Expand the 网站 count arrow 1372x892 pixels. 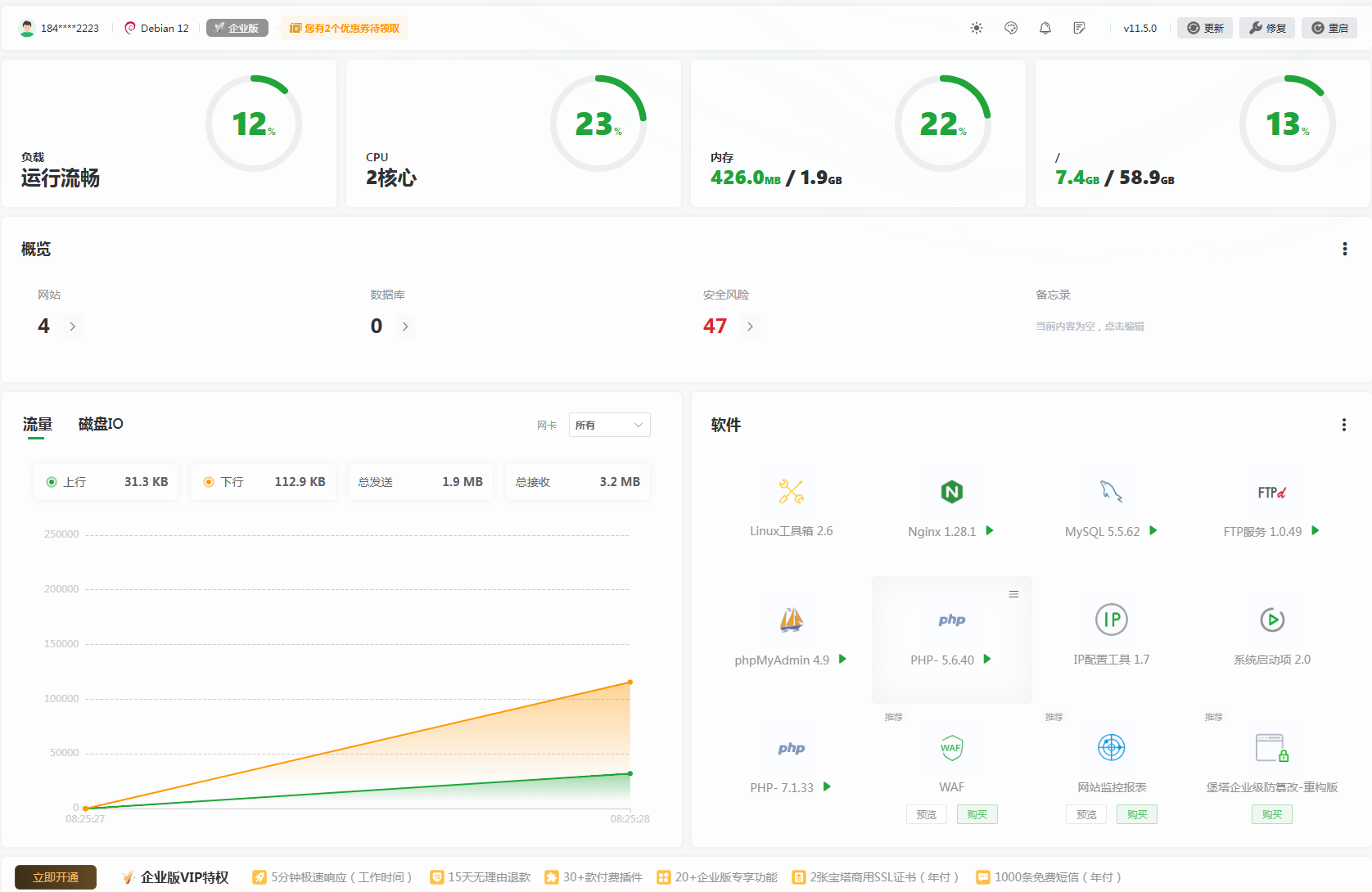[73, 327]
